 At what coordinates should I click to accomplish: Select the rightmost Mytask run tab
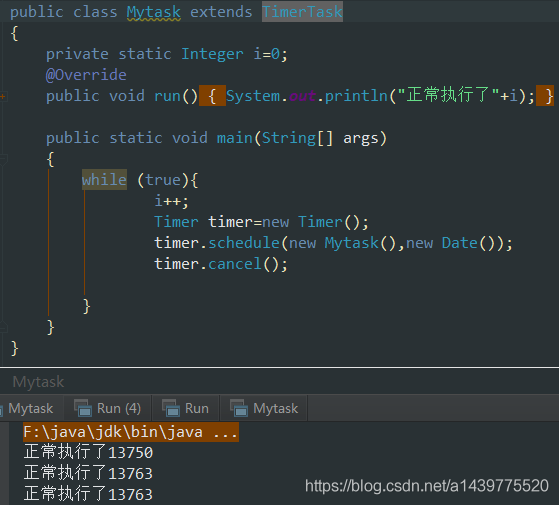pyautogui.click(x=264, y=408)
